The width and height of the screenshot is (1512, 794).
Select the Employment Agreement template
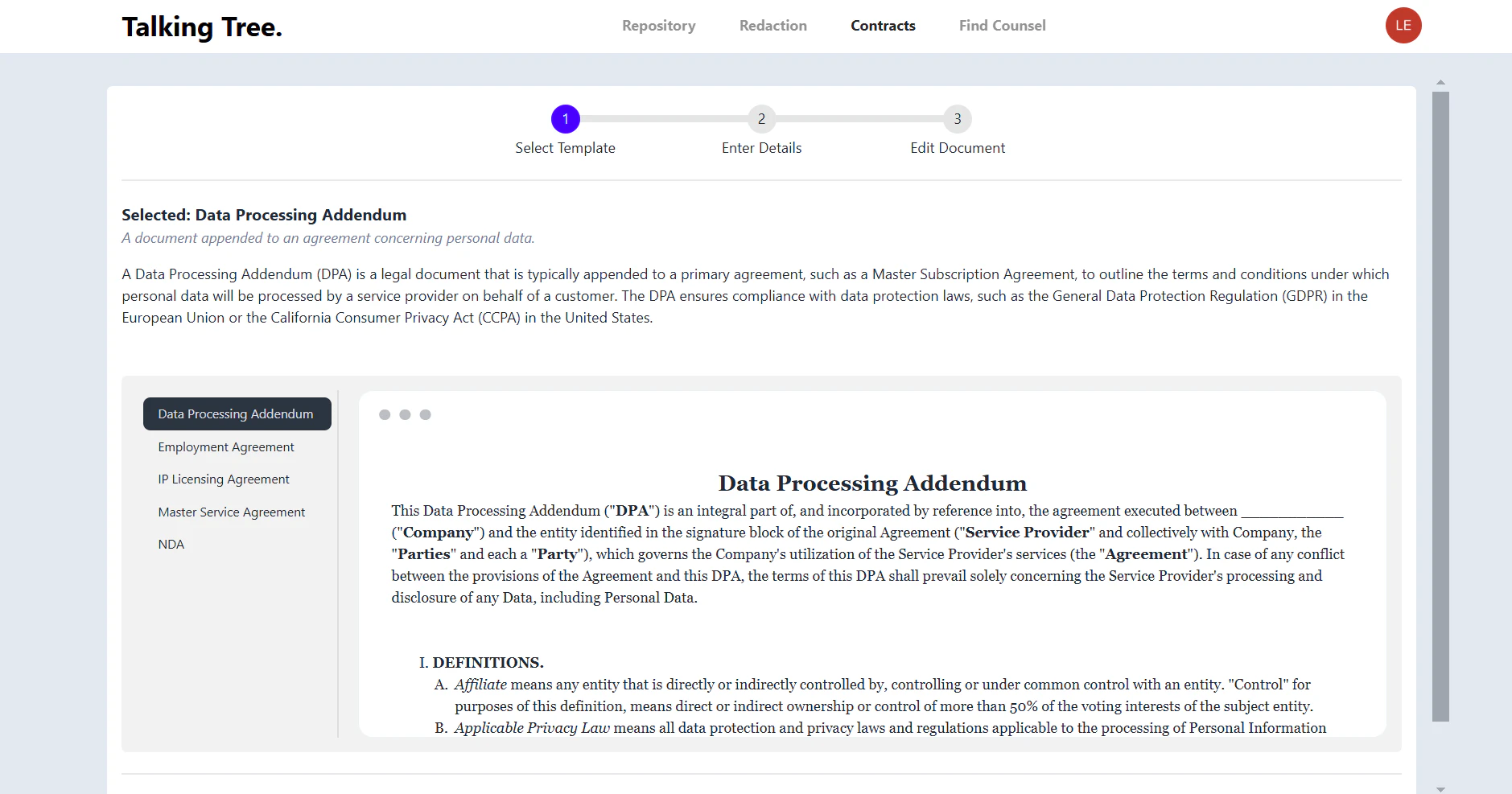coord(225,446)
